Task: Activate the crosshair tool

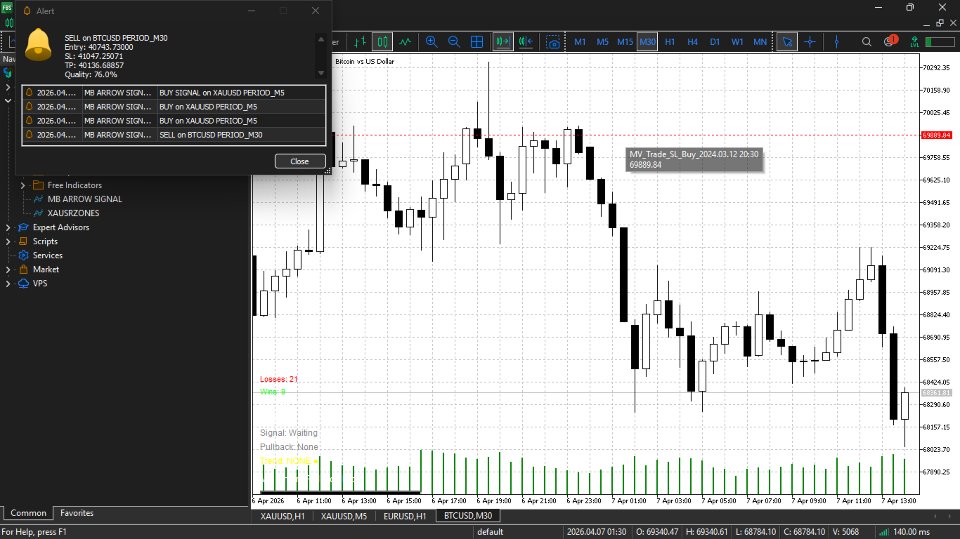Action: coord(809,42)
